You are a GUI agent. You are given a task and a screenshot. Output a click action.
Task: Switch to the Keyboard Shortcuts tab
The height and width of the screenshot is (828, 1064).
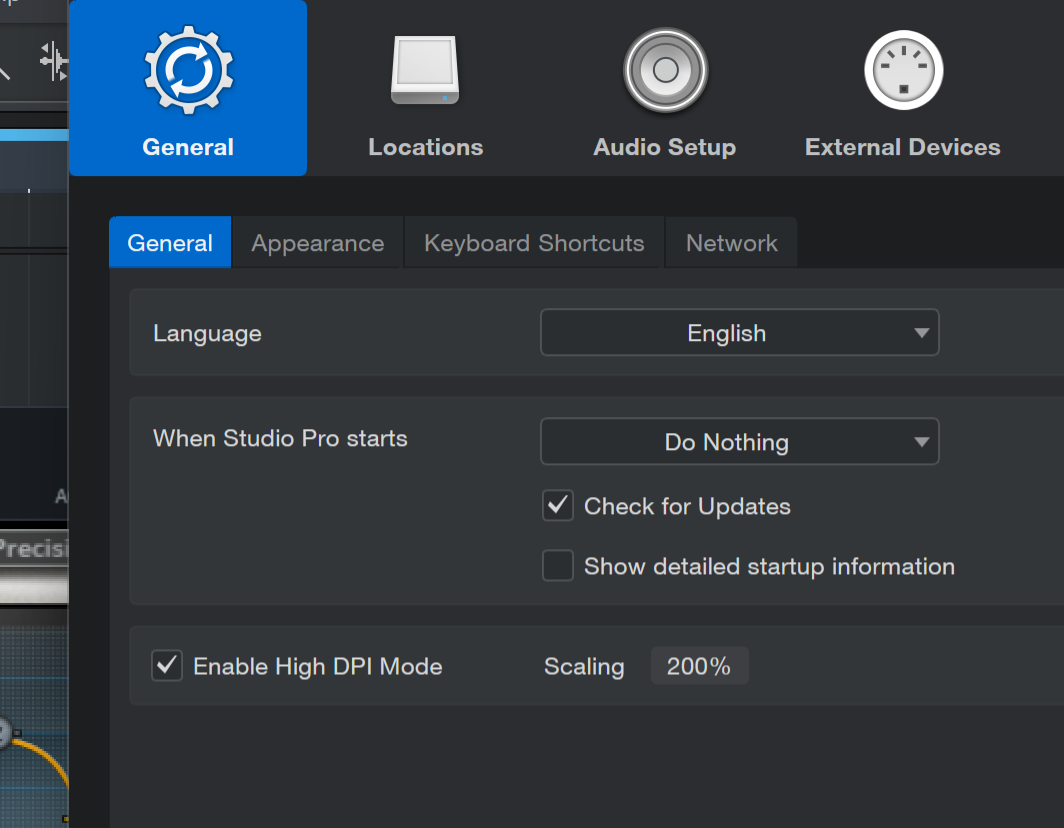click(534, 243)
